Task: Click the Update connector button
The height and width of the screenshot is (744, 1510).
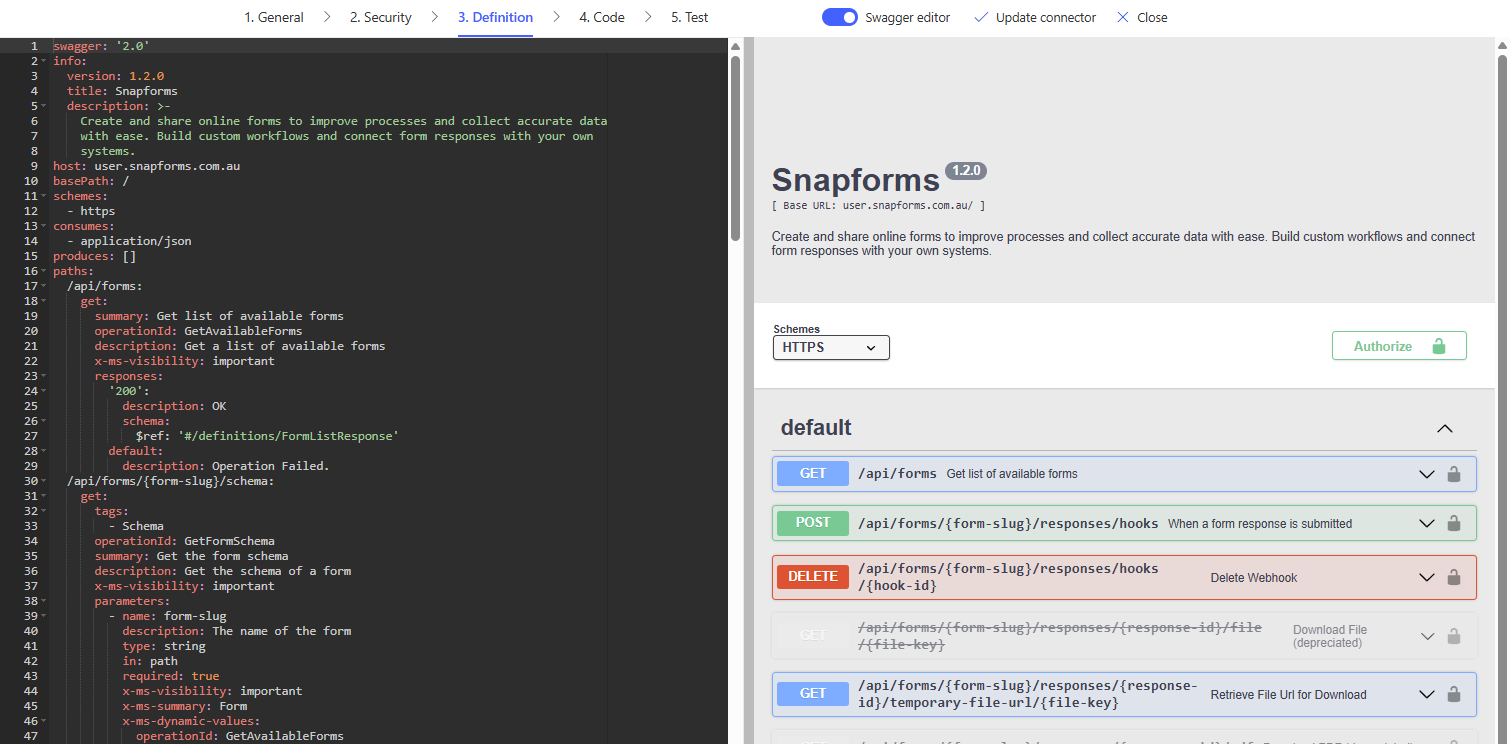Action: (x=1035, y=17)
